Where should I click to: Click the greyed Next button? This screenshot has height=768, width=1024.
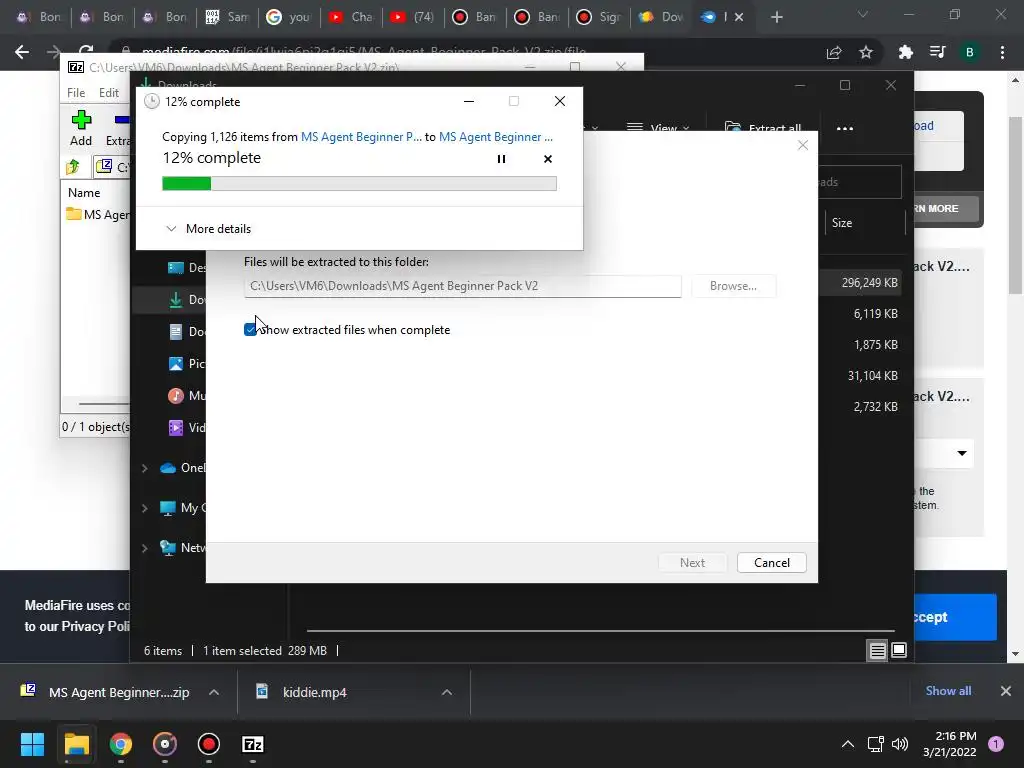pyautogui.click(x=692, y=563)
